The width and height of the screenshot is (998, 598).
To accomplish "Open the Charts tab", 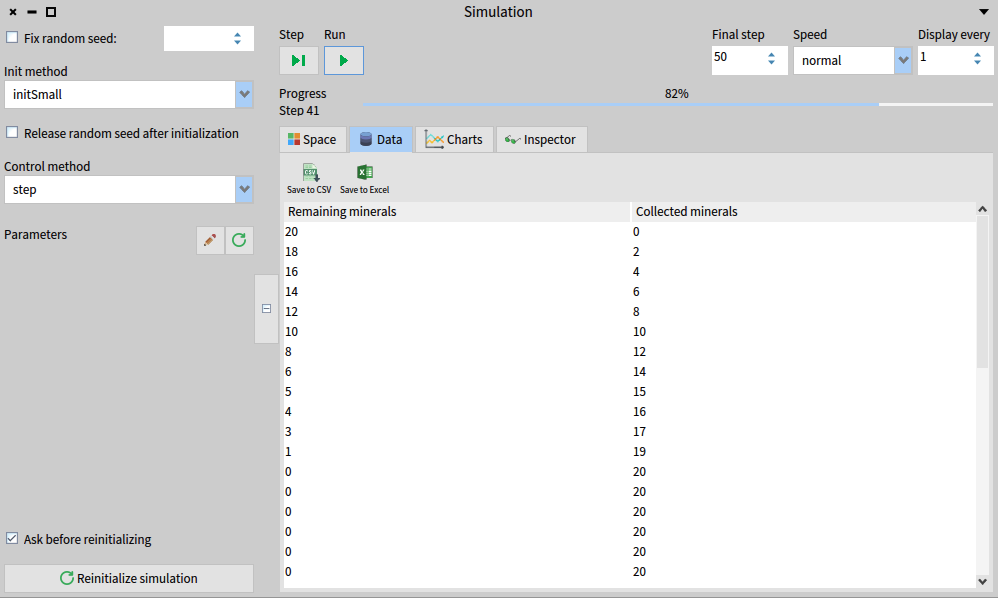I will (x=454, y=140).
